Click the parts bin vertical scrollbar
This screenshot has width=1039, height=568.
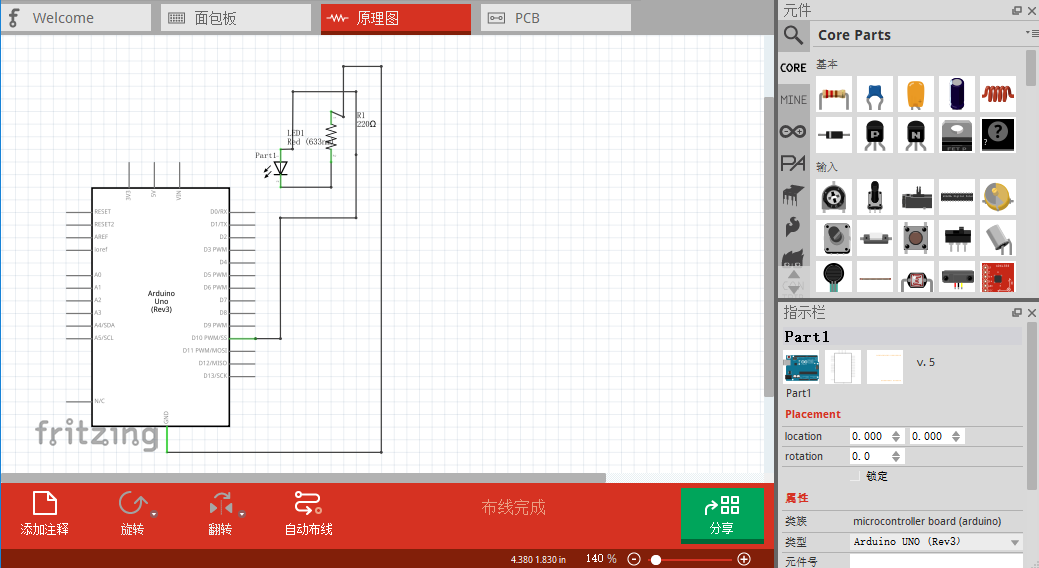pyautogui.click(x=1031, y=68)
